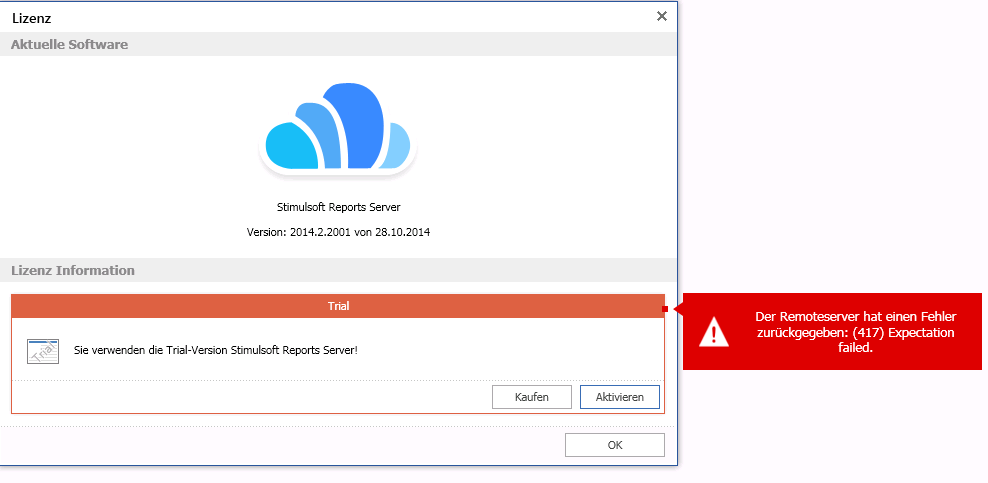Click the 'Aktuelle Software' section header
The height and width of the screenshot is (483, 988).
point(337,45)
